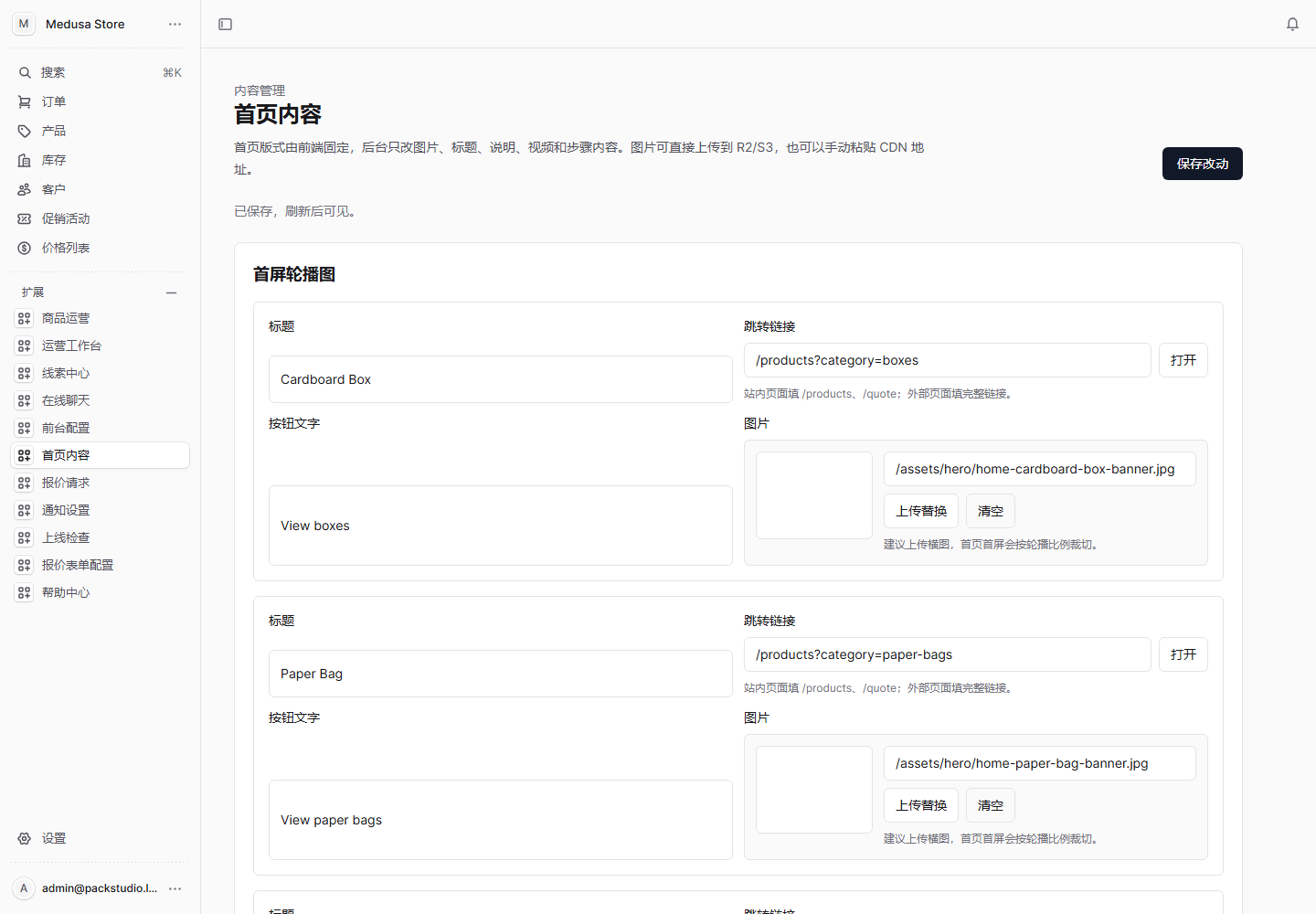Click the admin@packstudio account label
1316x914 pixels.
[100, 888]
